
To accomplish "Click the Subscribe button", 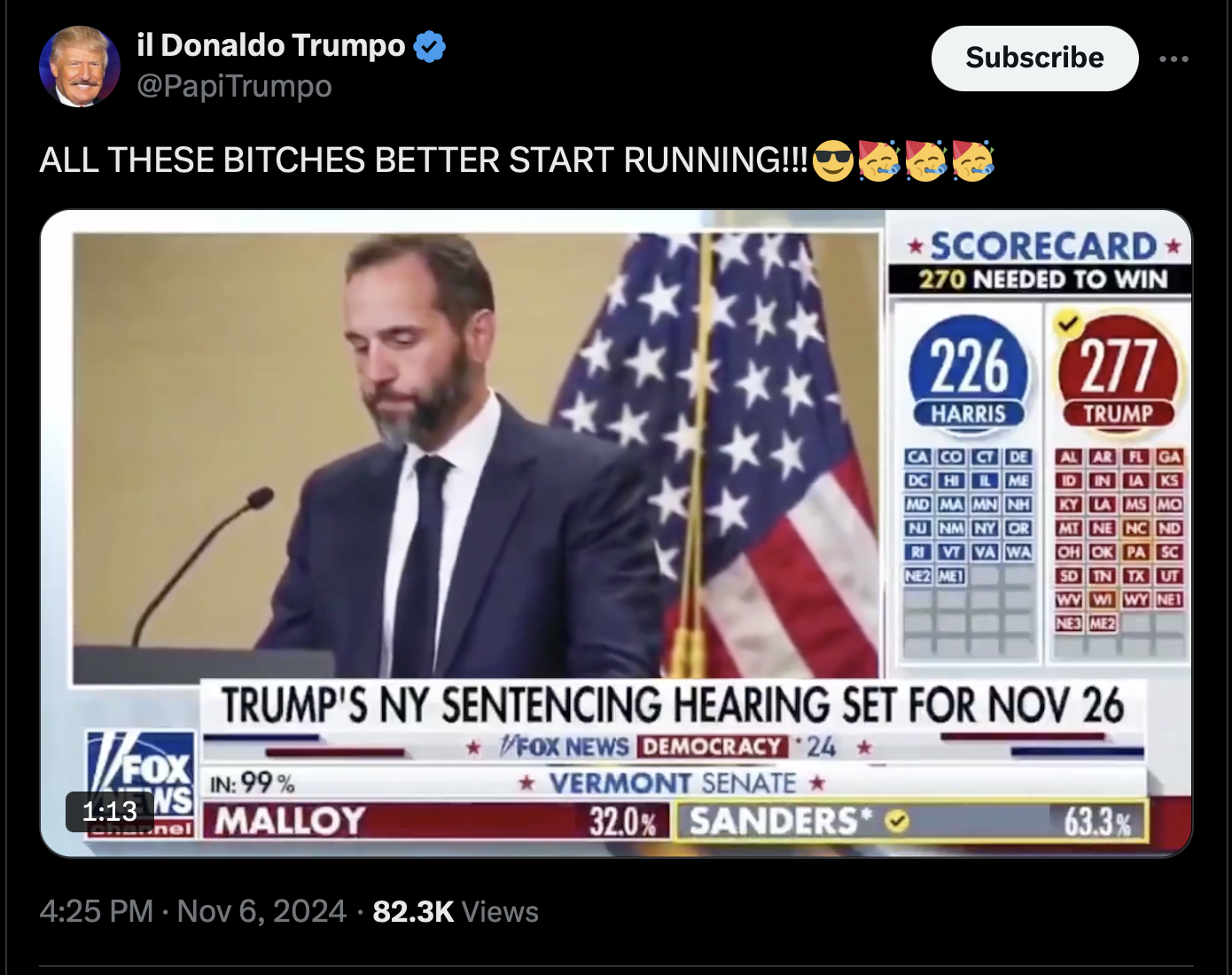I will (x=1034, y=58).
